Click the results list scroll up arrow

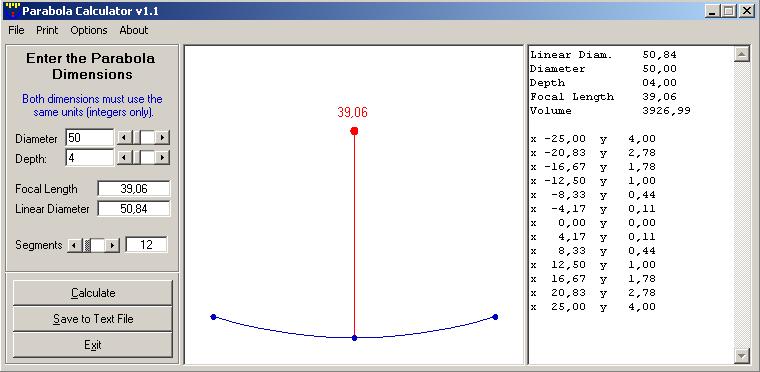click(x=742, y=54)
